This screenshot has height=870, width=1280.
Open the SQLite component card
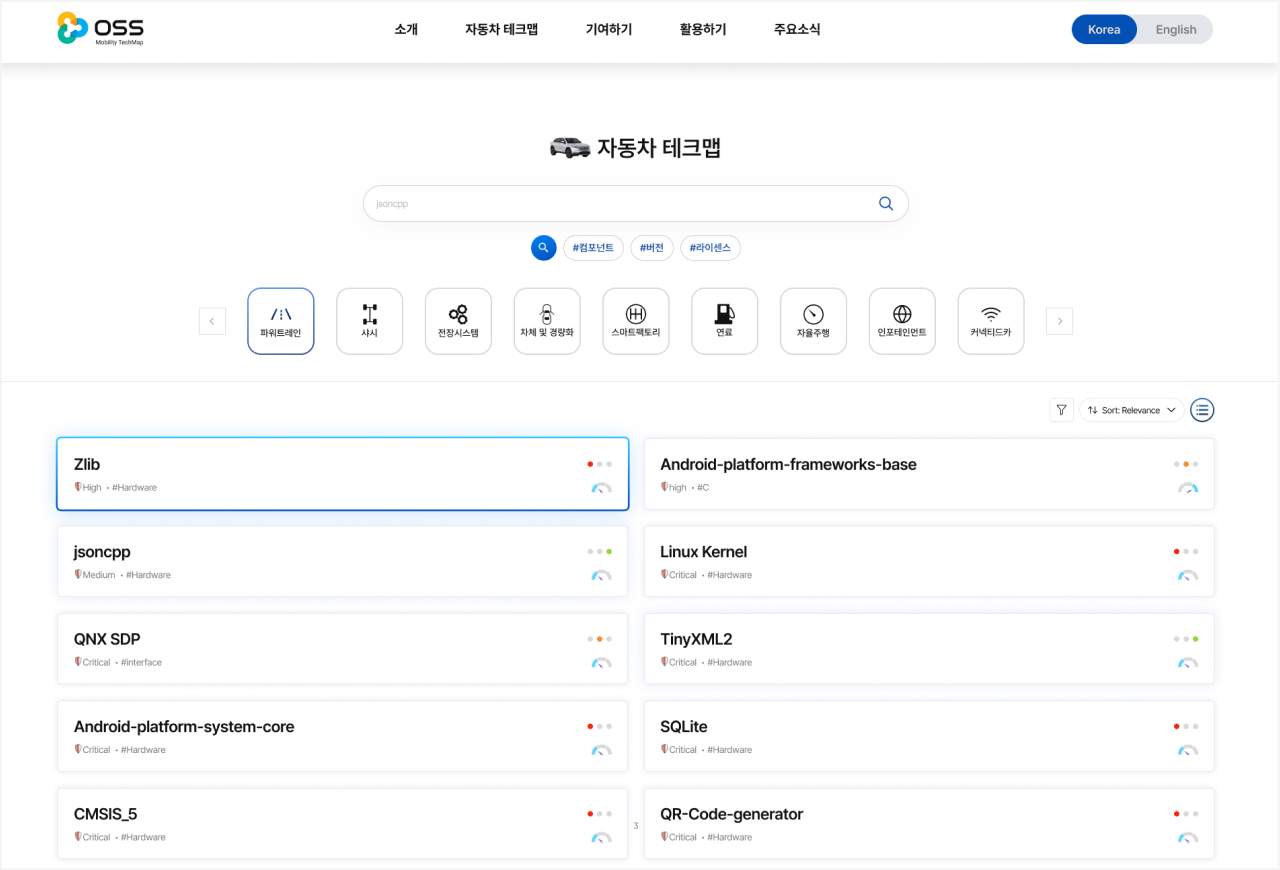(x=929, y=736)
